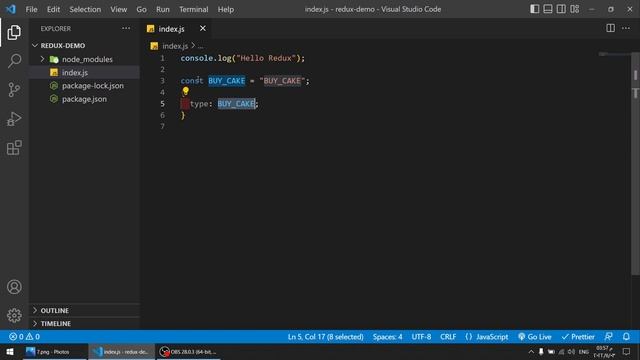Image resolution: width=640 pixels, height=360 pixels.
Task: Split the editor to the right
Action: point(610,28)
